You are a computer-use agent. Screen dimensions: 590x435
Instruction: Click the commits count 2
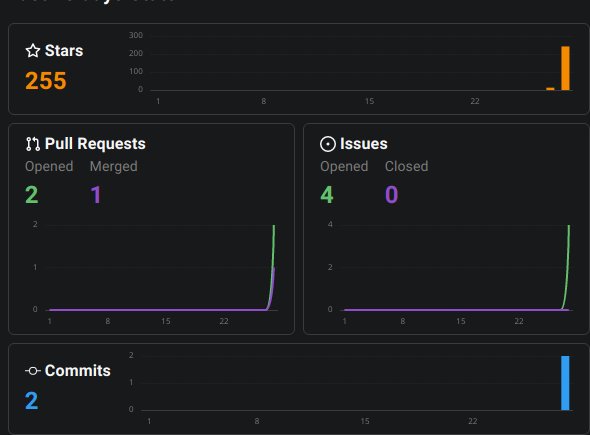click(x=32, y=401)
